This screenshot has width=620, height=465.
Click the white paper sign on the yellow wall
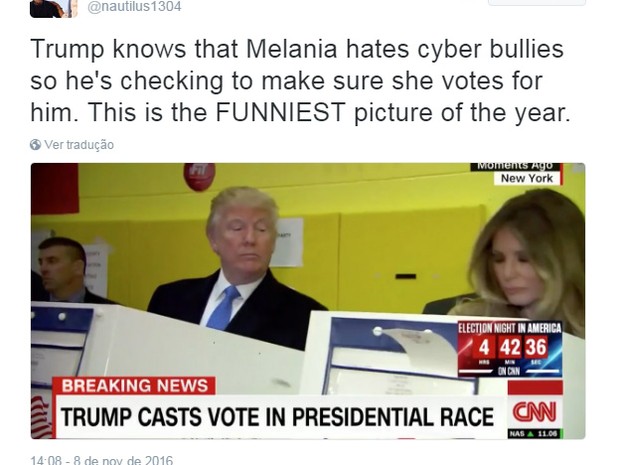[x=287, y=242]
